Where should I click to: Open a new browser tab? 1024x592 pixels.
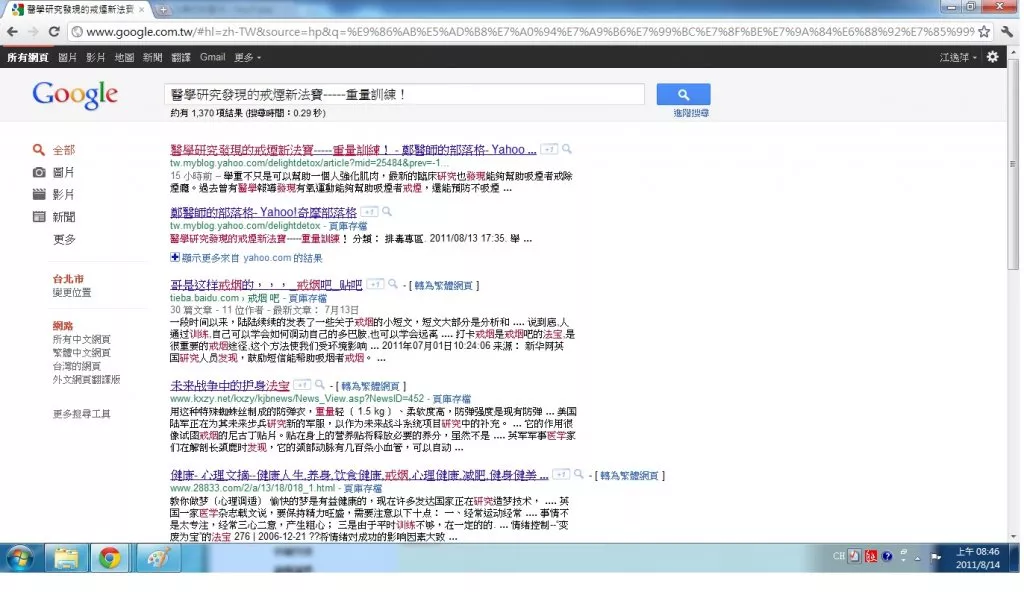pyautogui.click(x=163, y=9)
